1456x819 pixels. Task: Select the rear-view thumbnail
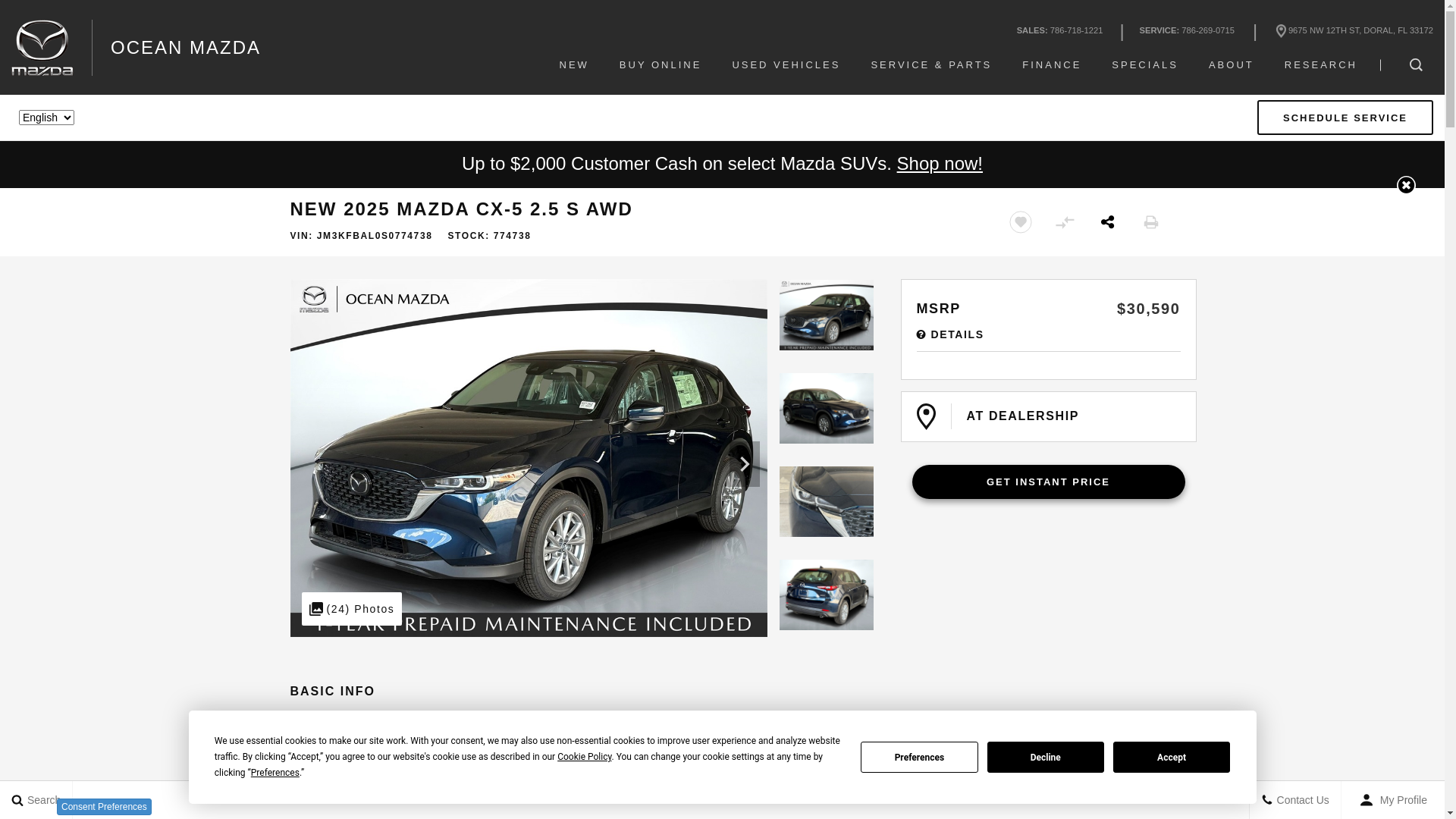pyautogui.click(x=827, y=595)
